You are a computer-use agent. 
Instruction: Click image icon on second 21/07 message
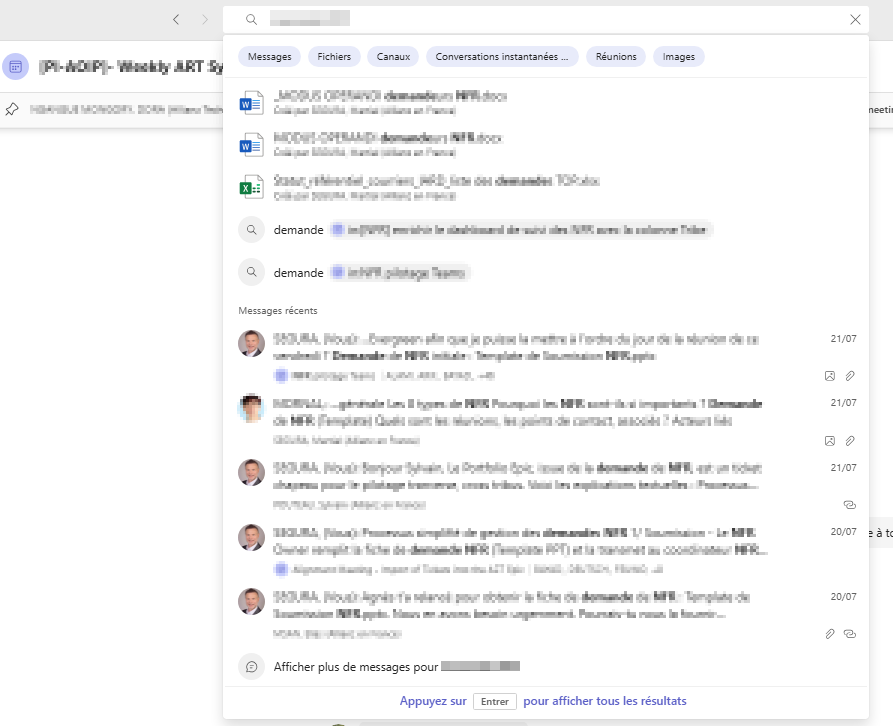click(x=830, y=441)
